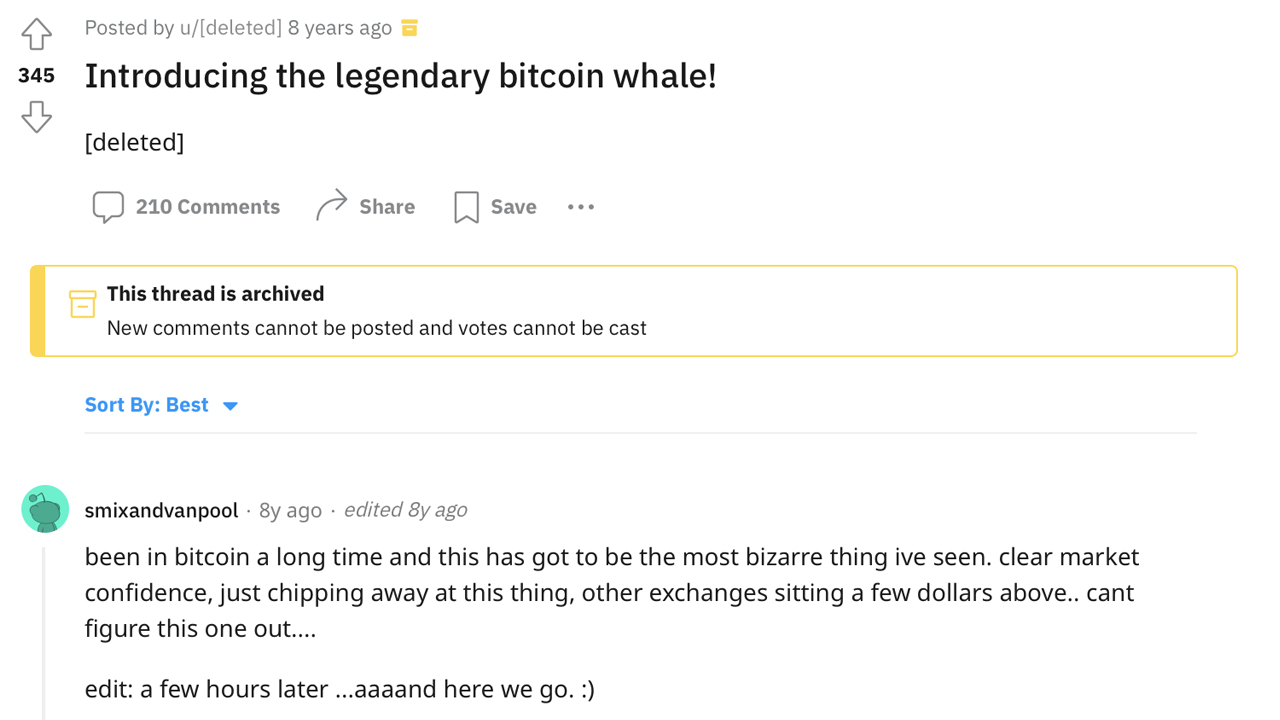Screen dimensions: 1280x720
Task: Downvote the bitcoin whale post
Action: click(x=37, y=117)
